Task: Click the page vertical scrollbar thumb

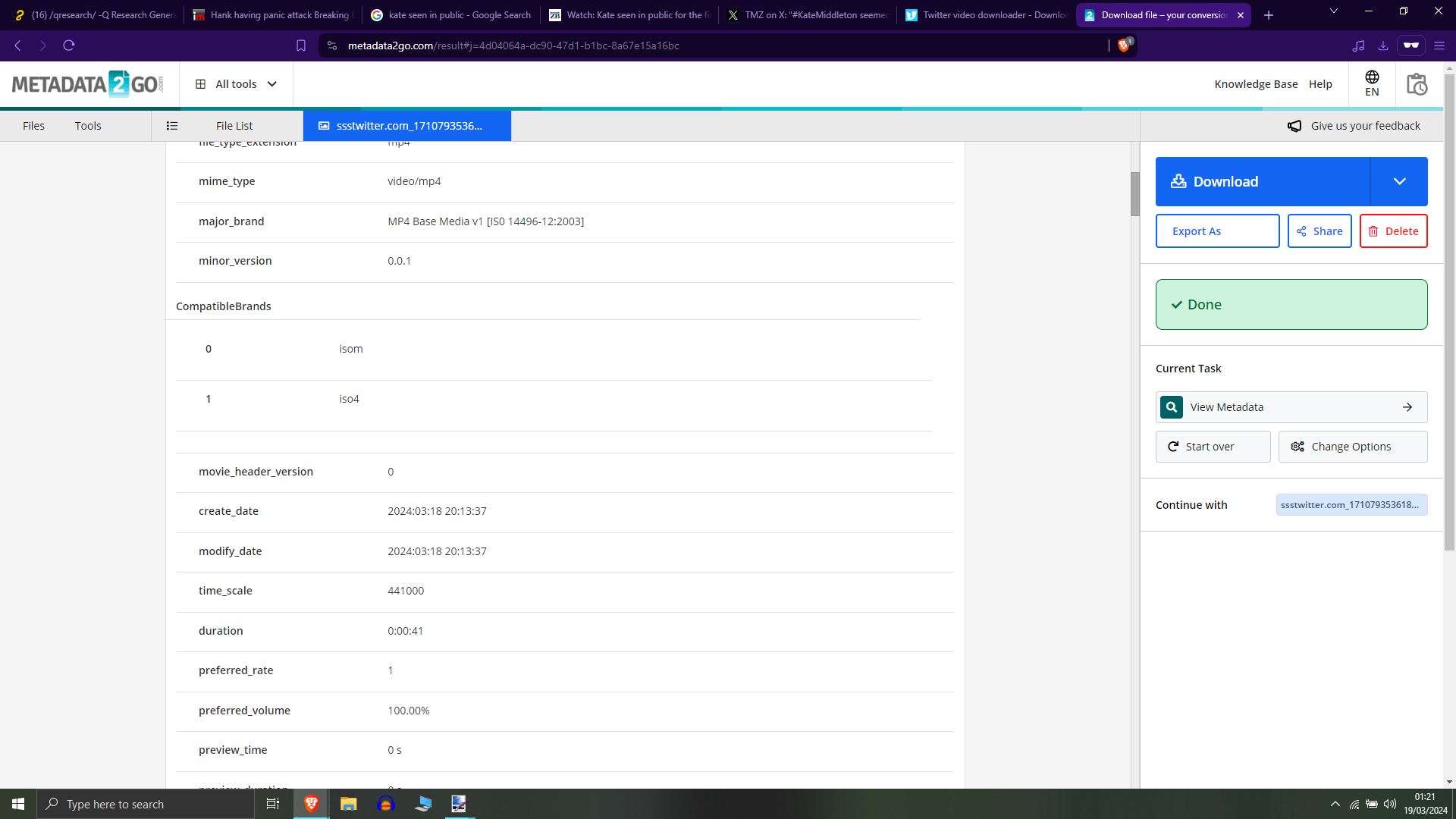Action: point(1449,312)
